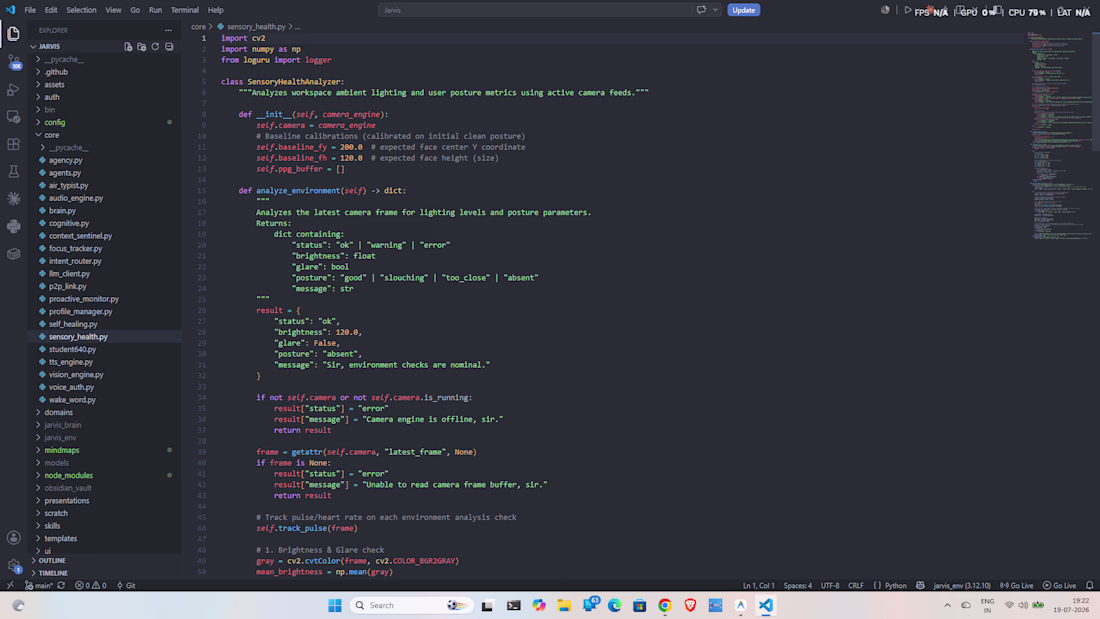Image resolution: width=1100 pixels, height=619 pixels.
Task: Open Brave browser from taskbar
Action: pyautogui.click(x=690, y=605)
